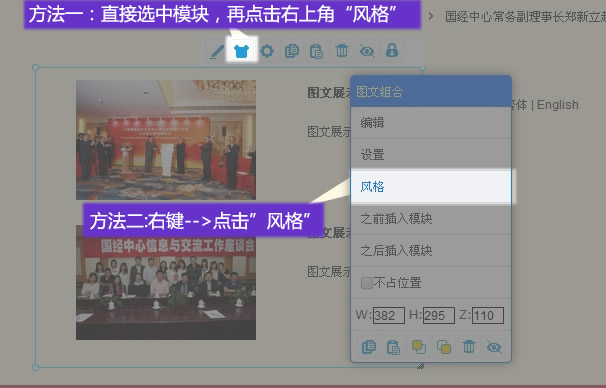This screenshot has height=388, width=606.
Task: Click the lock icon in module toolbar
Action: tap(392, 50)
